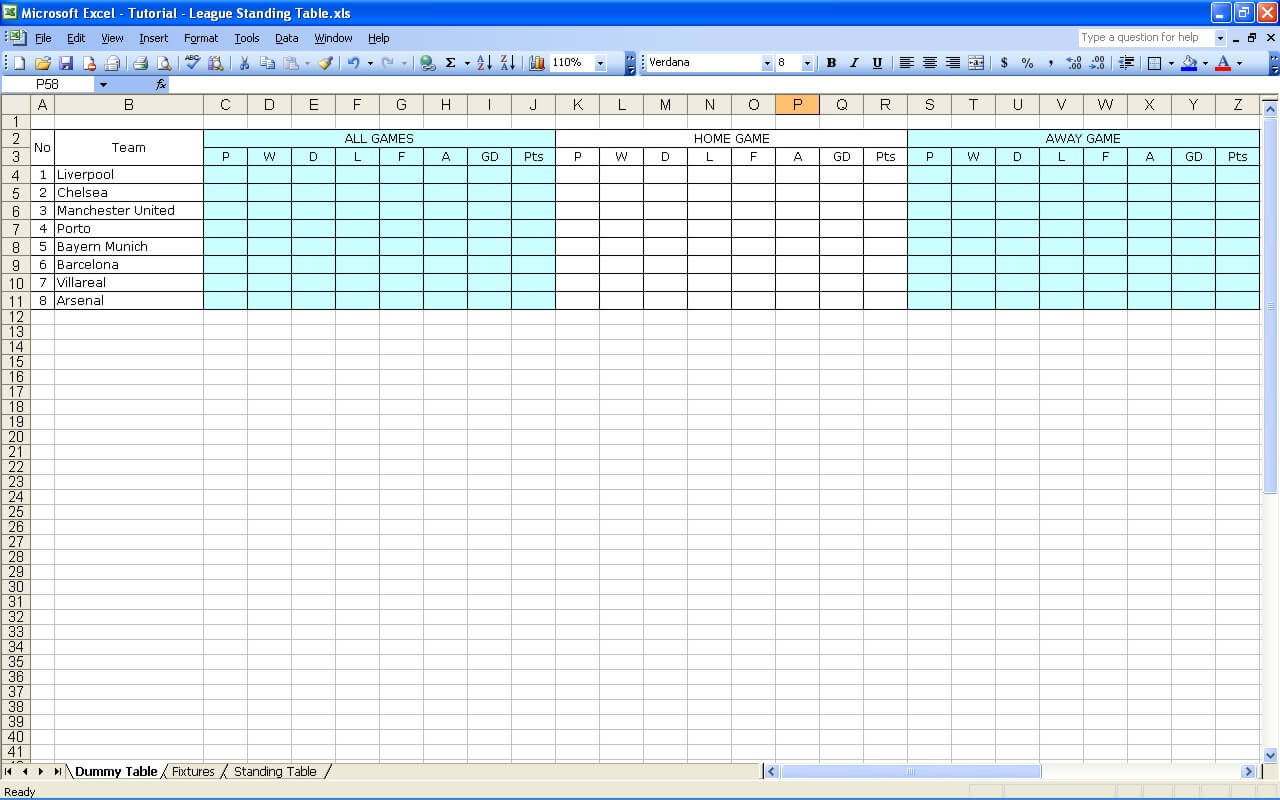Screen dimensions: 1280x800
Task: Click the E-mail icon on the toolbar
Action: (x=112, y=63)
